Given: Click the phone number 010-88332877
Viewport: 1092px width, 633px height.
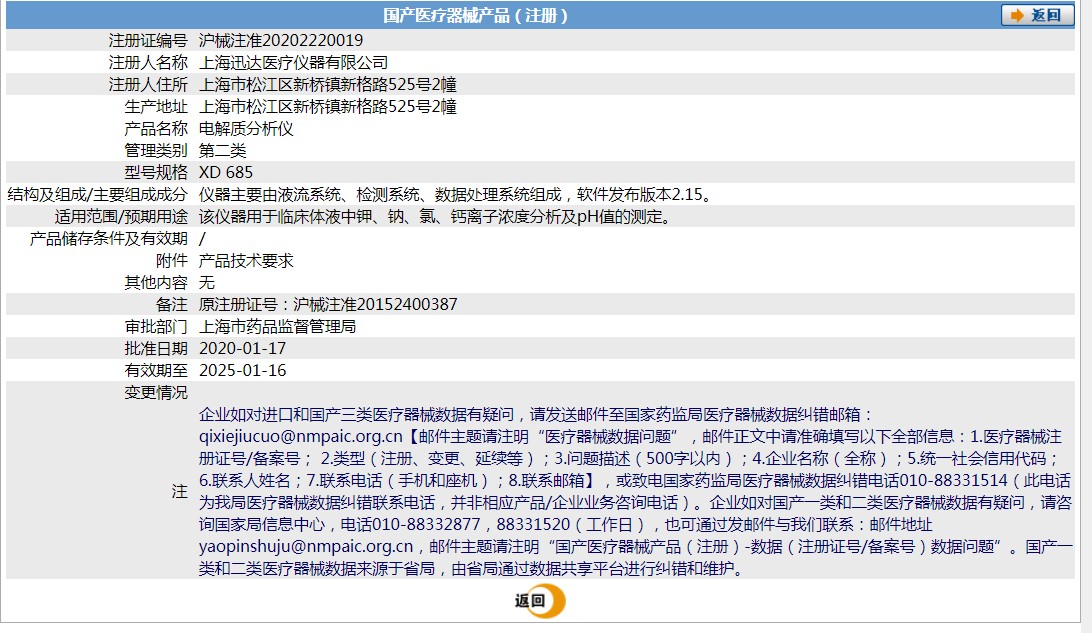Looking at the screenshot, I should click(x=426, y=524).
